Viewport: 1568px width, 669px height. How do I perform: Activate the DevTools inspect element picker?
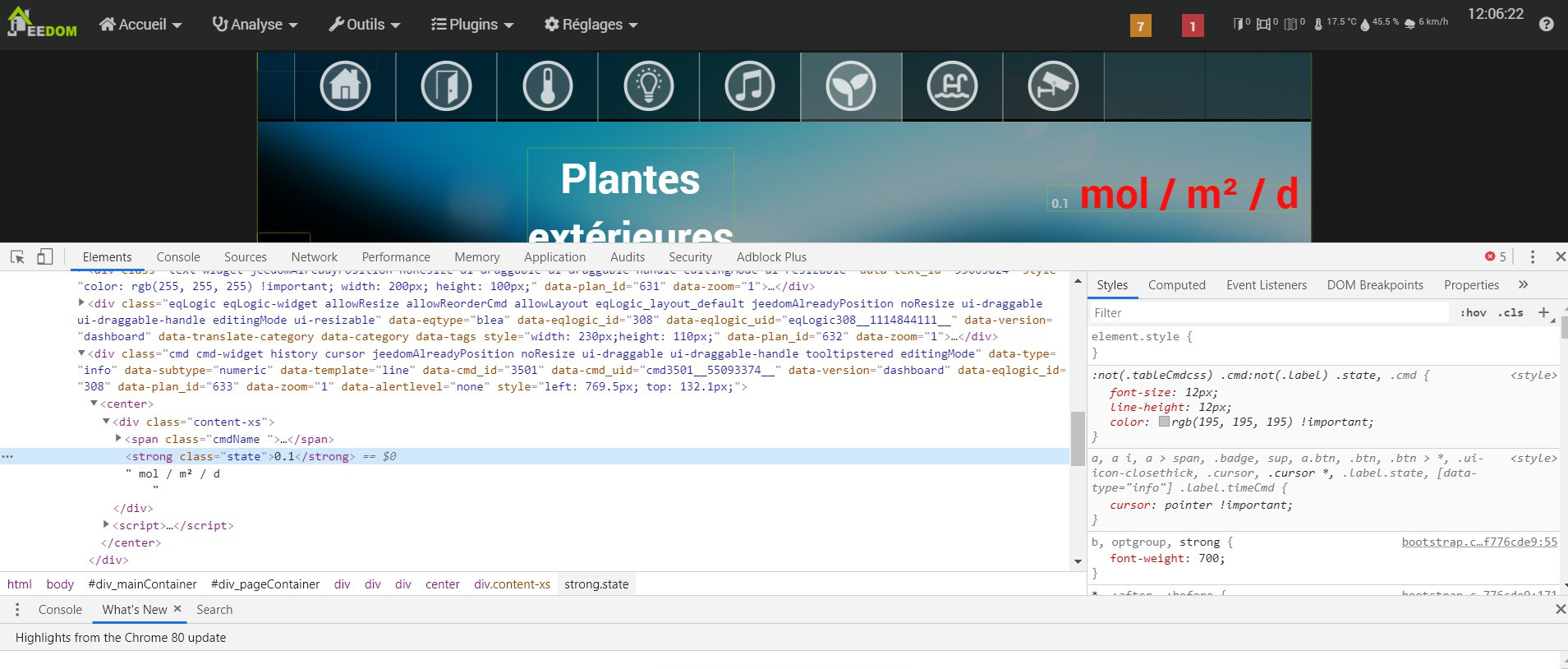click(17, 256)
